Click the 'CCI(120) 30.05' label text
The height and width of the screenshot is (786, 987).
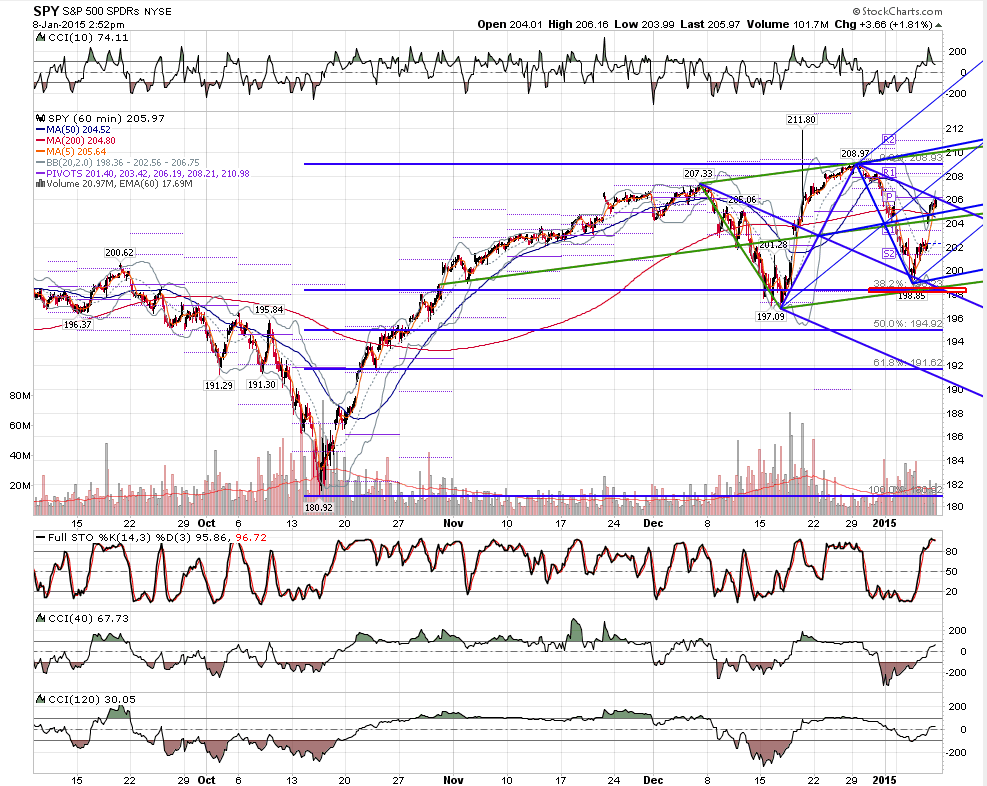pos(92,700)
